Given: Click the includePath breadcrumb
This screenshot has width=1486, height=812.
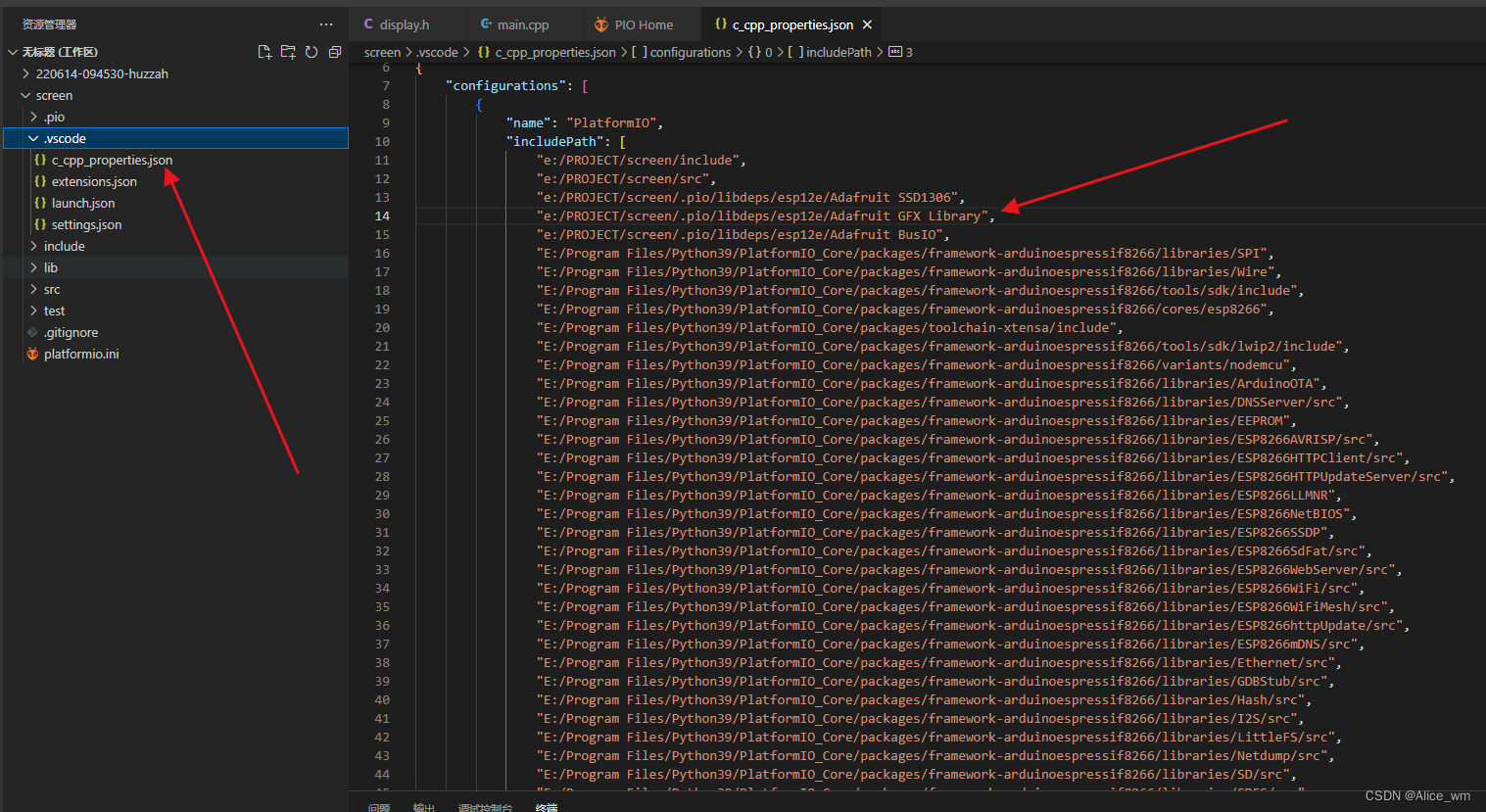Looking at the screenshot, I should tap(839, 52).
